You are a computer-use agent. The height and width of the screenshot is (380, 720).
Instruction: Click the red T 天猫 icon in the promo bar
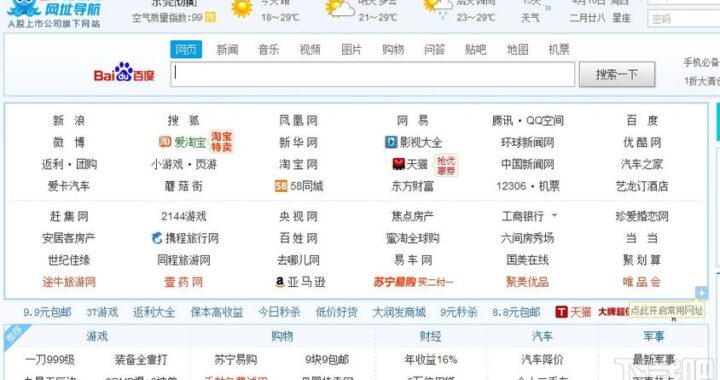click(561, 312)
